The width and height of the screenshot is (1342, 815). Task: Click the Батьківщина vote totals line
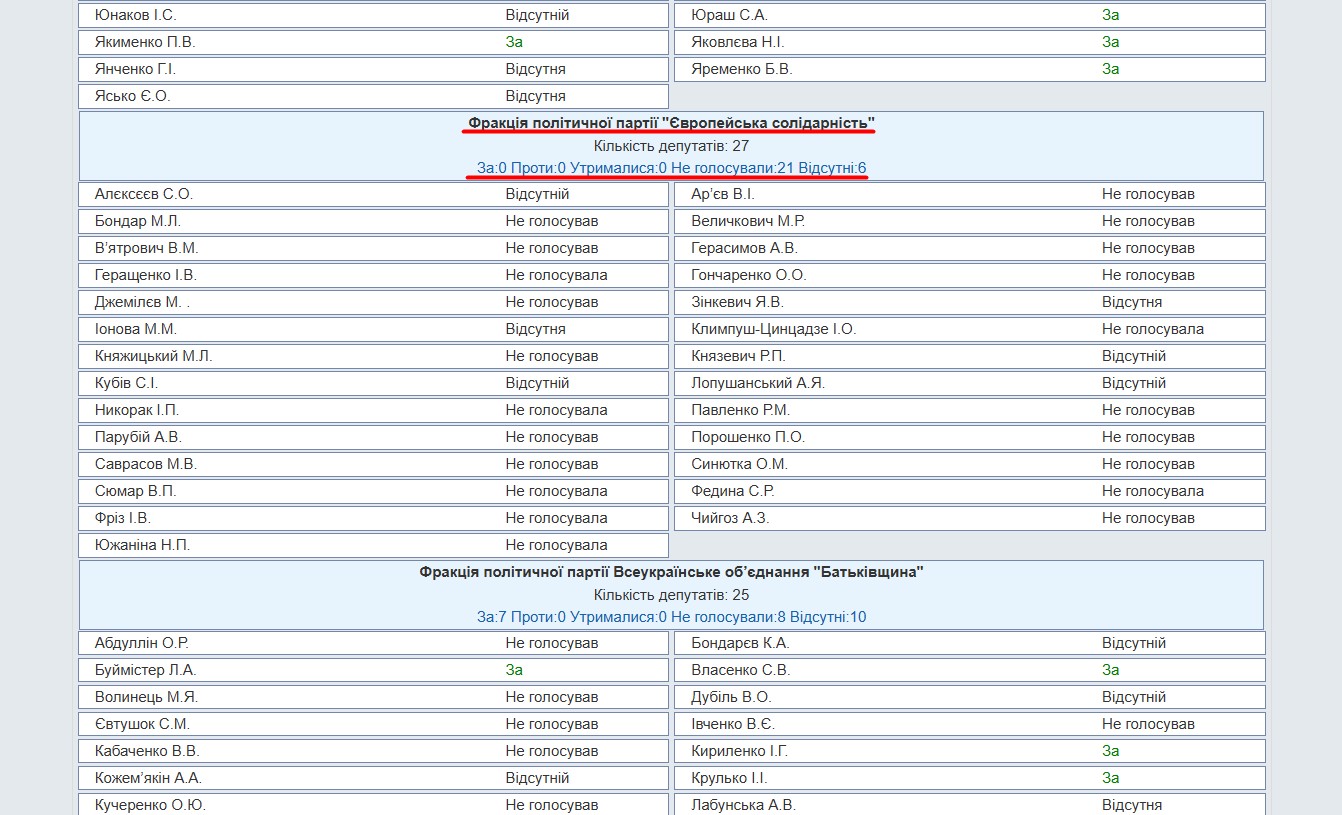click(671, 617)
